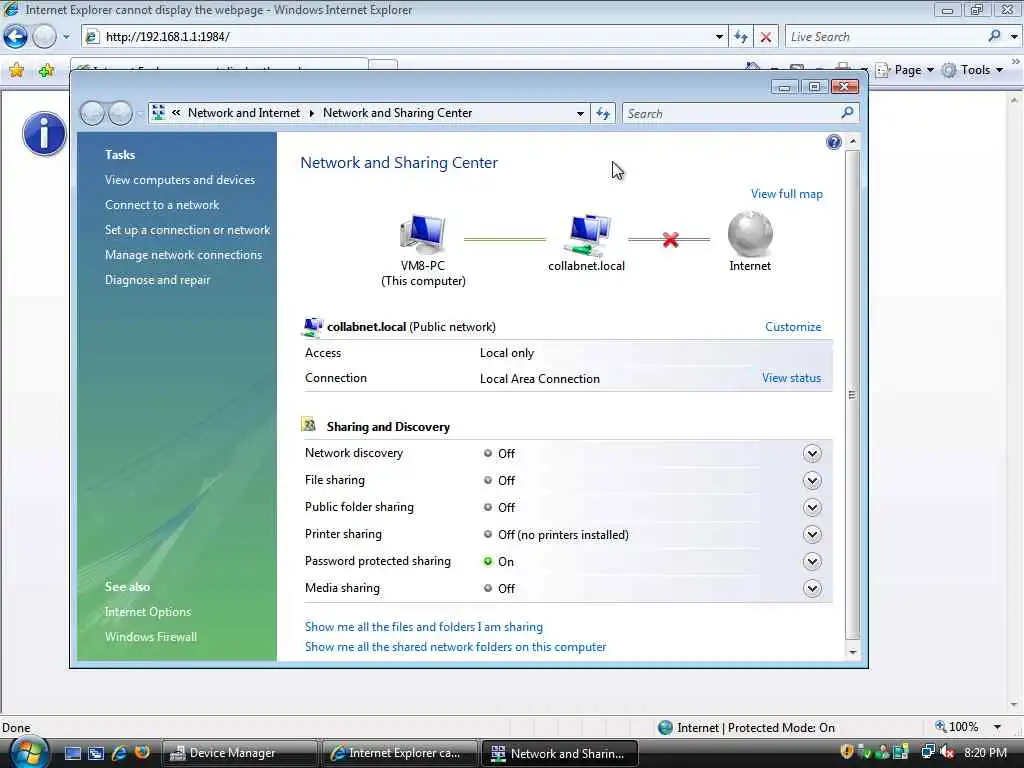
Task: Click the blue information icon on IE page
Action: click(44, 134)
